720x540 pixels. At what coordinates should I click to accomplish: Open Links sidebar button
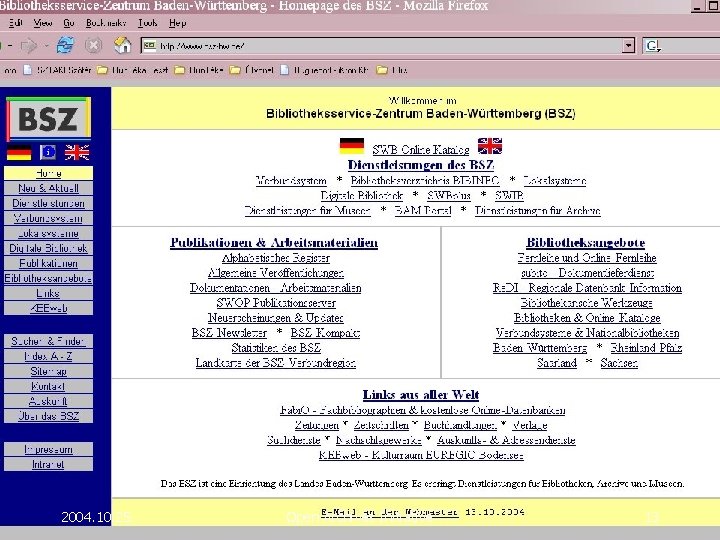click(x=48, y=293)
